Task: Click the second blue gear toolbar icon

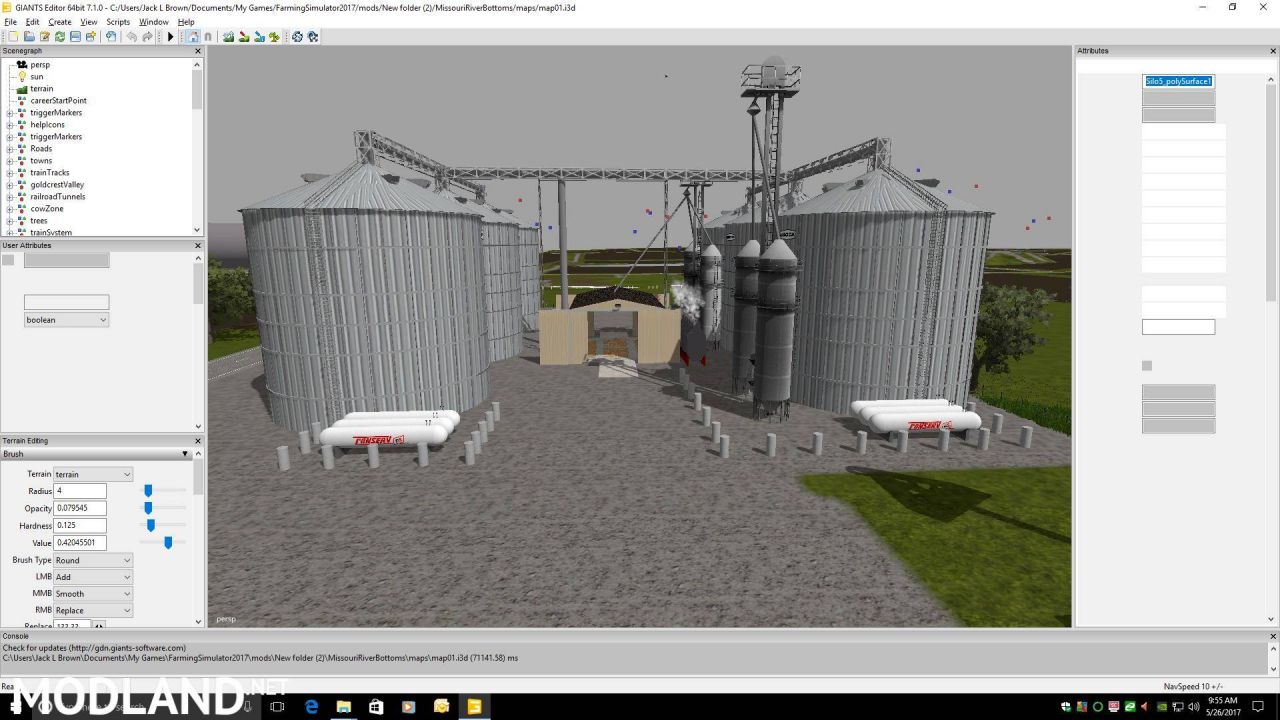Action: [x=313, y=37]
